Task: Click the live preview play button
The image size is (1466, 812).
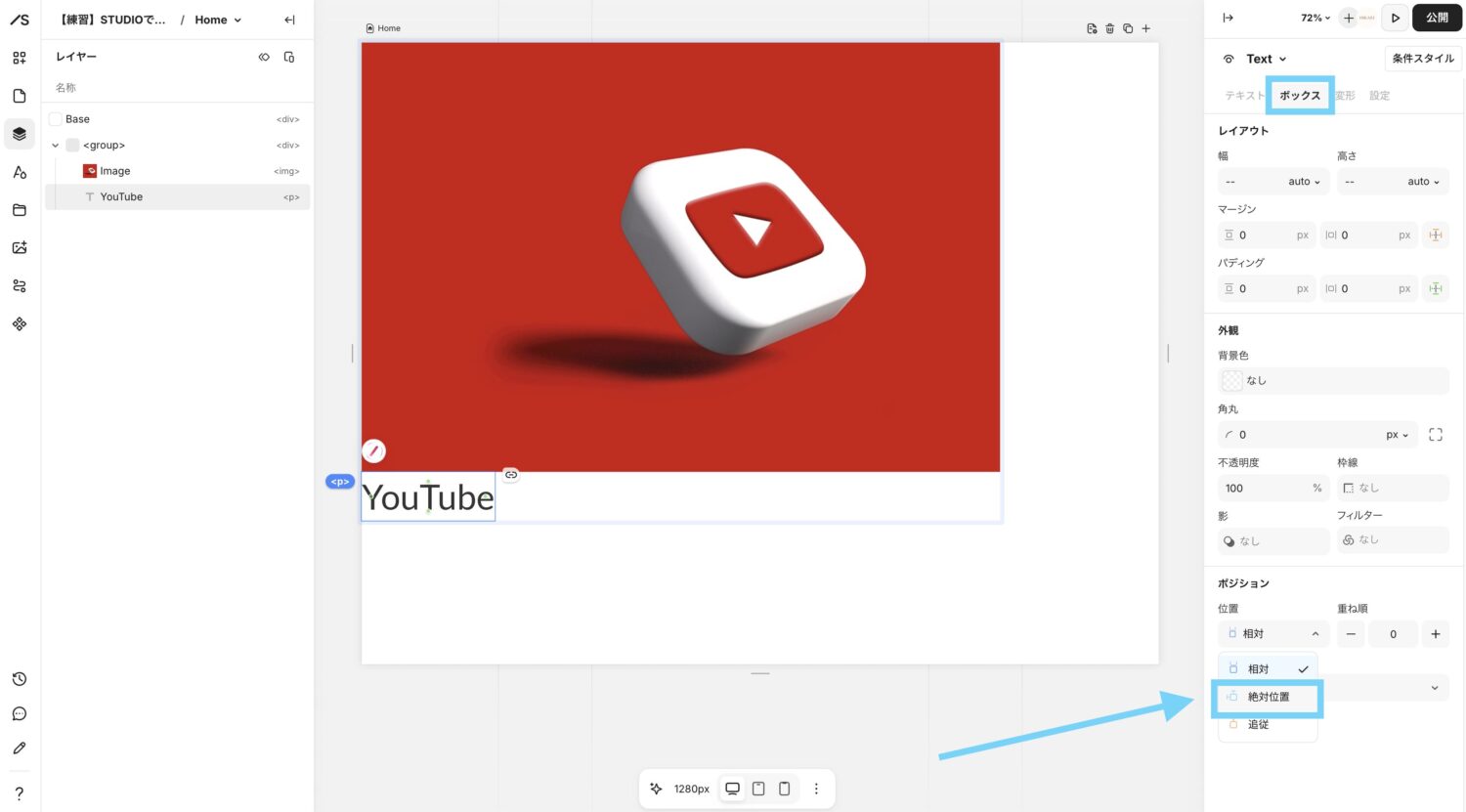Action: (1395, 18)
